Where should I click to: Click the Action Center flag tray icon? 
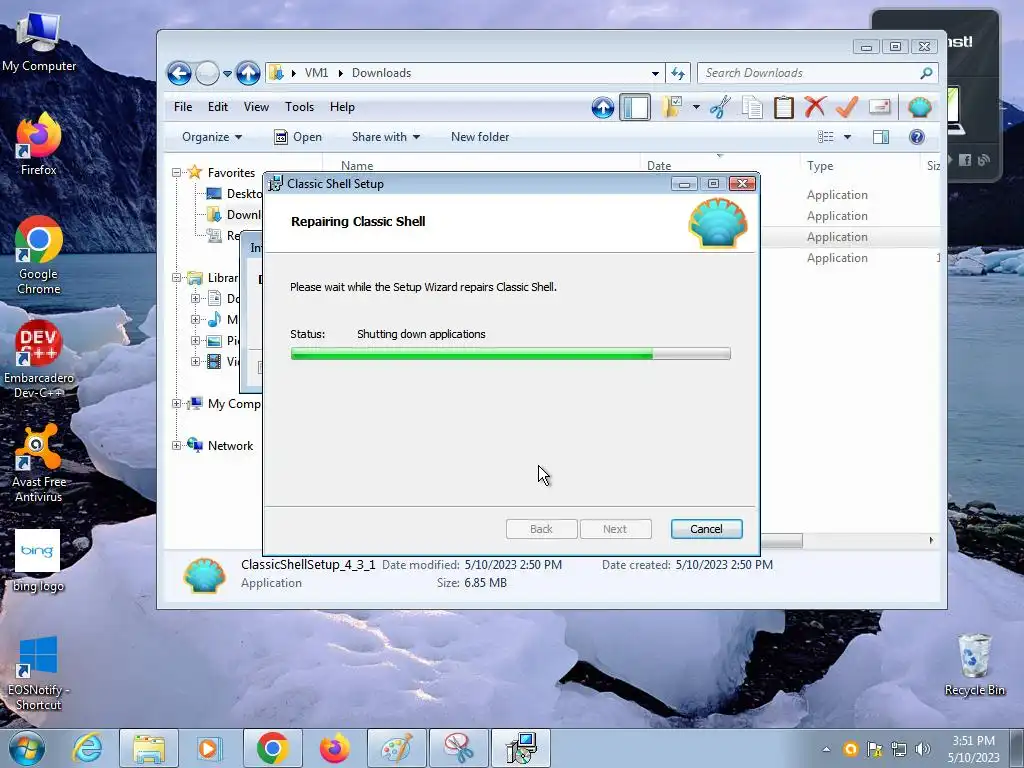pyautogui.click(x=874, y=749)
